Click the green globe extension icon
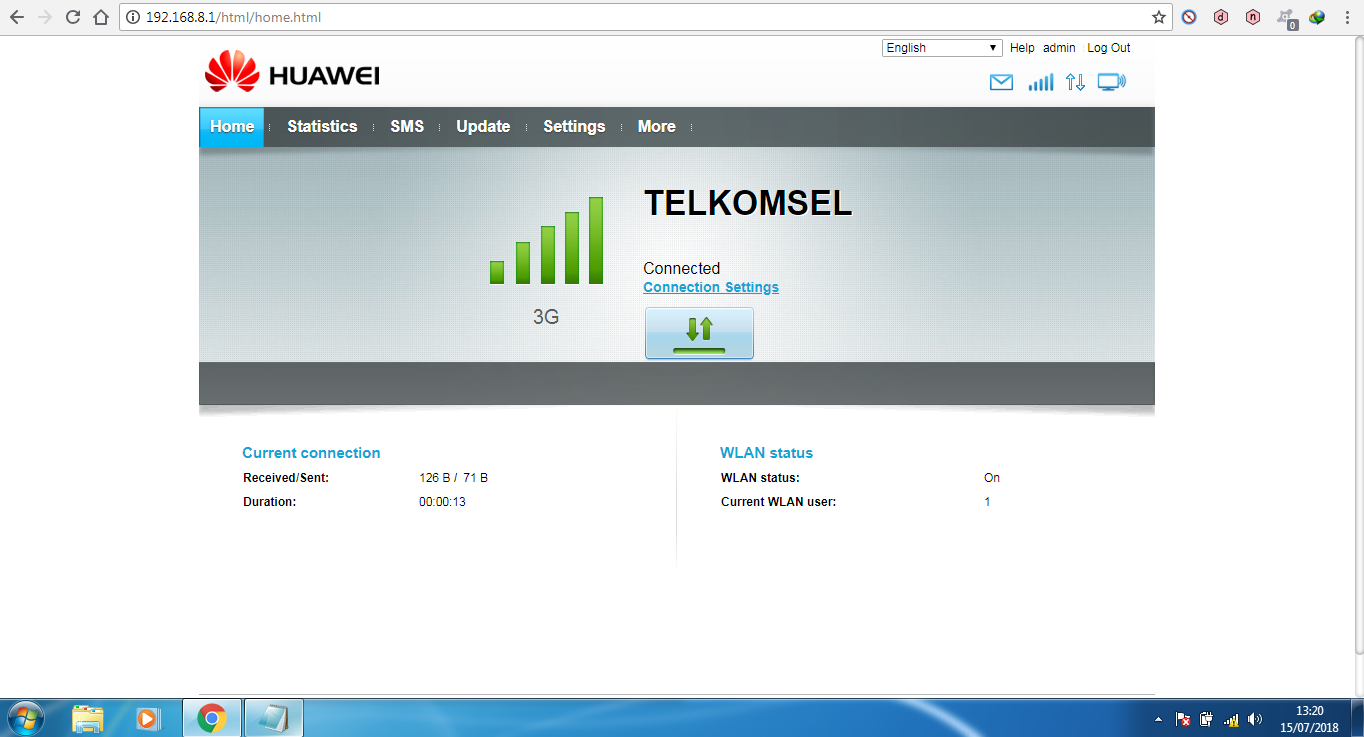 click(1317, 17)
